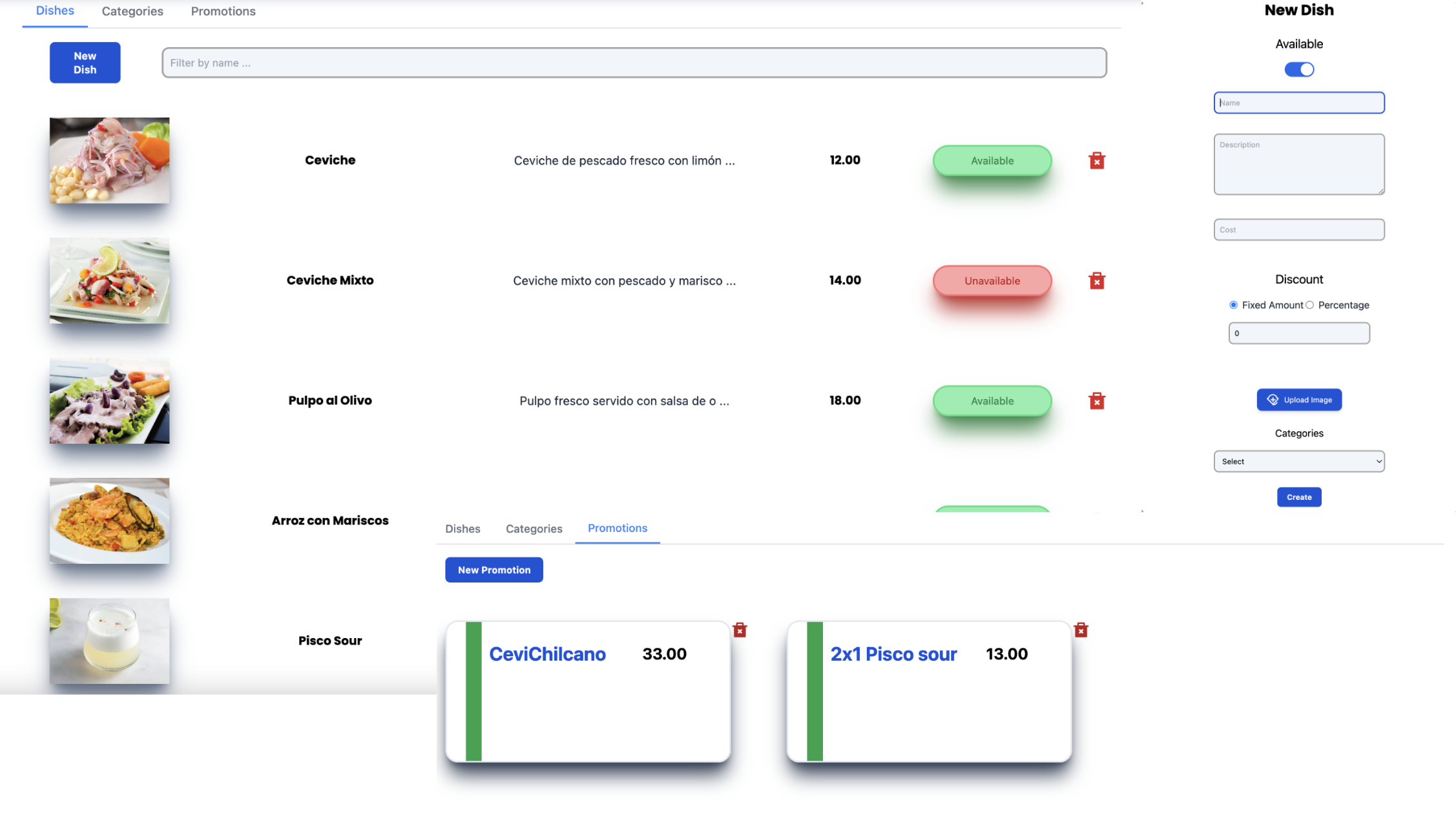Select the Percentage discount radio
This screenshot has height=815, width=1456.
(x=1309, y=305)
